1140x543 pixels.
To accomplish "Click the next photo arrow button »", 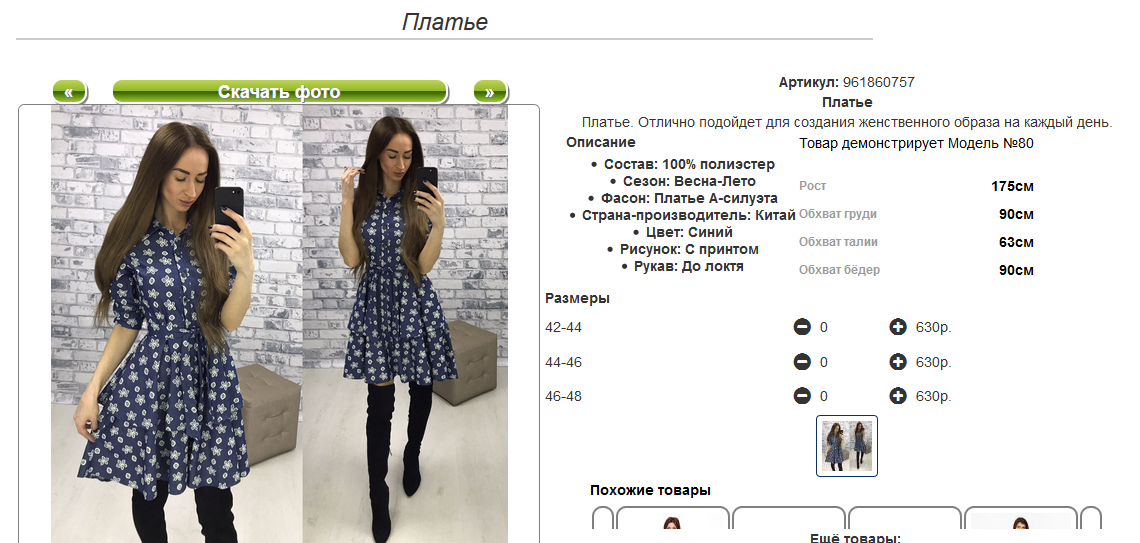I will [490, 92].
